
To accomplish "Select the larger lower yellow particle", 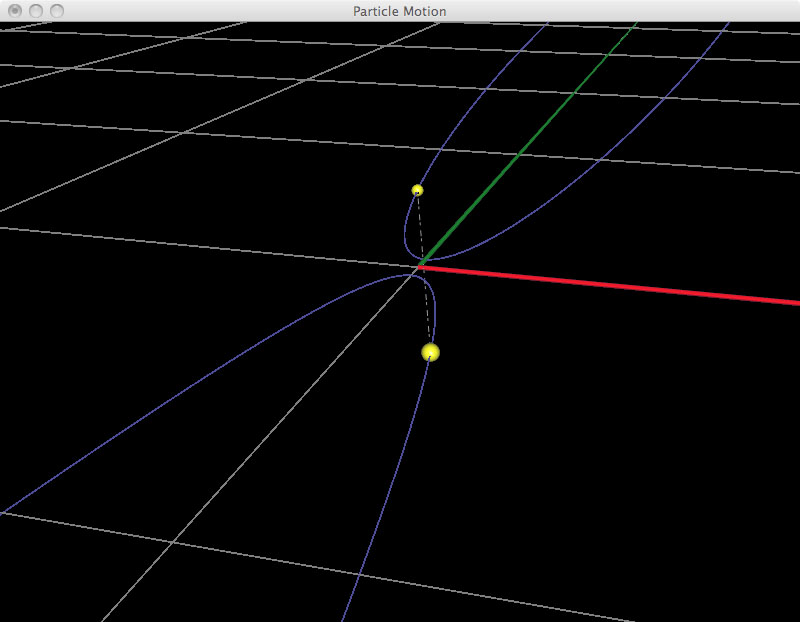I will pos(430,352).
